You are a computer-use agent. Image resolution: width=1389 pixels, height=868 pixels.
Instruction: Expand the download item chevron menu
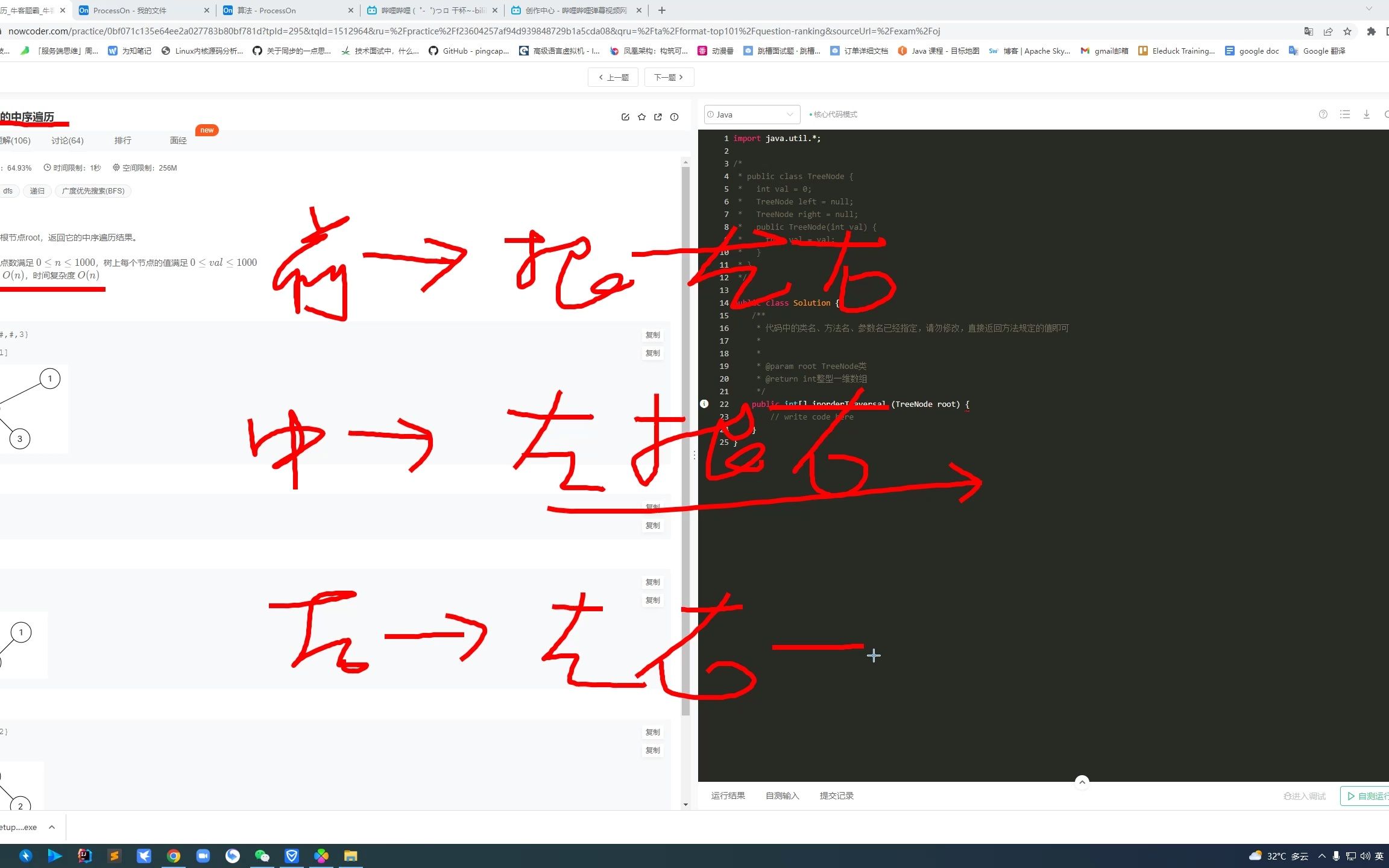click(x=52, y=827)
